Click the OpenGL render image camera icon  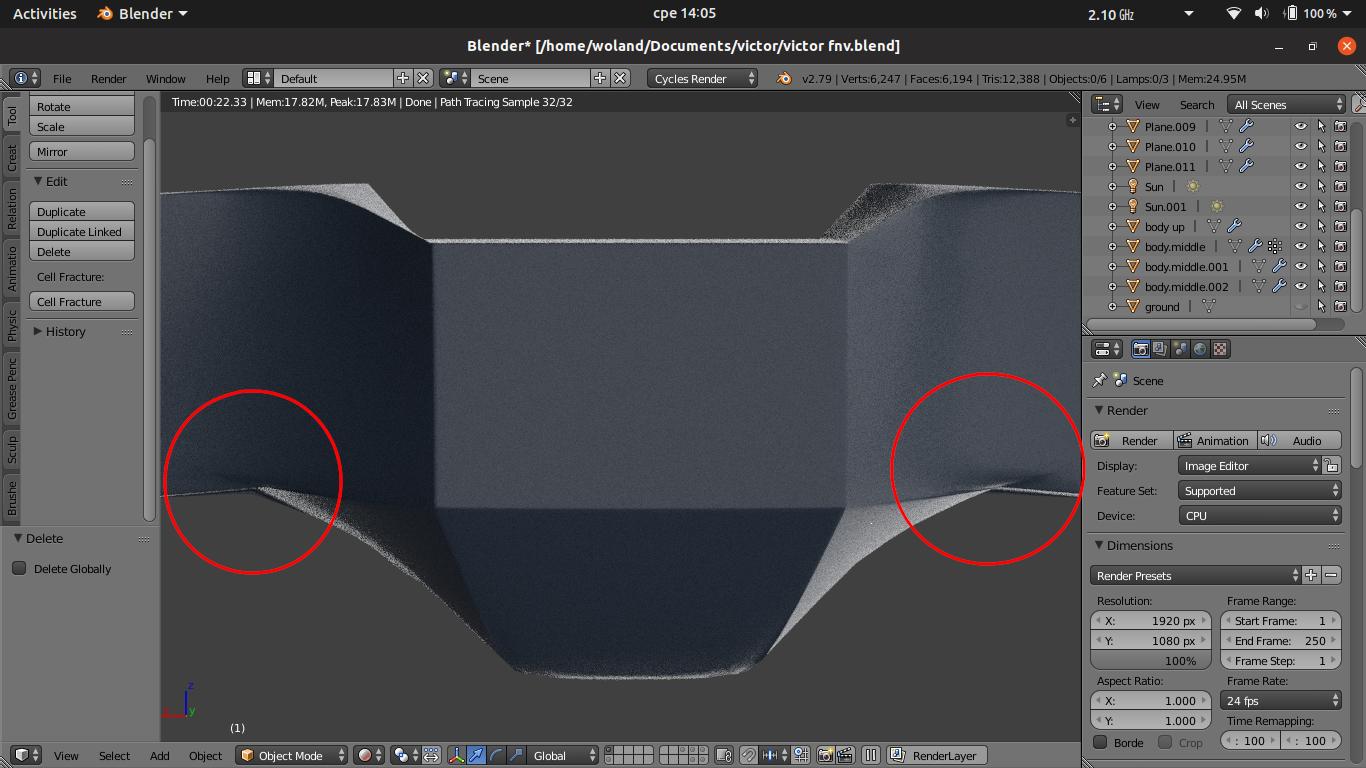tap(826, 755)
